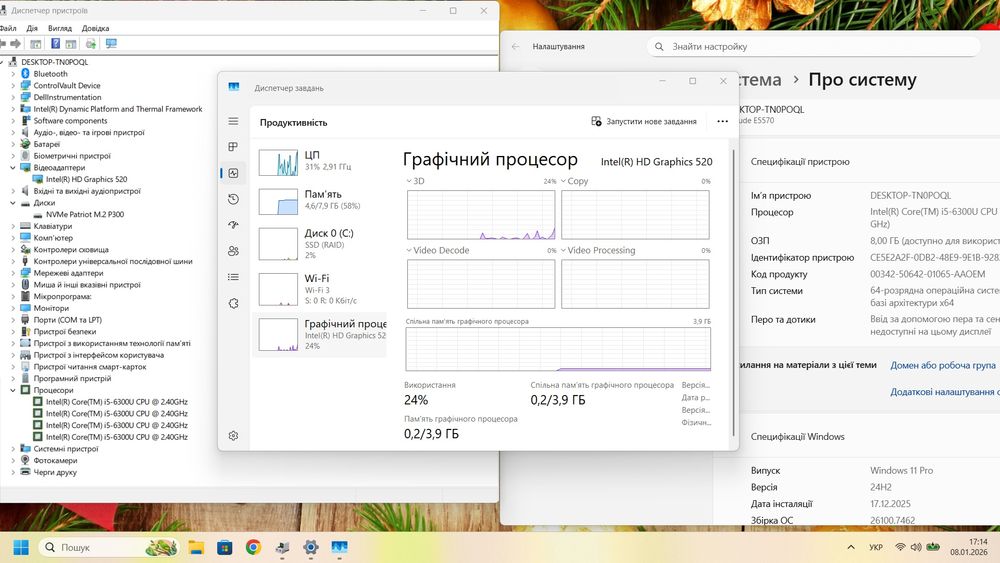The width and height of the screenshot is (1000, 563).
Task: Collapse the Диски category
Action: (x=13, y=203)
